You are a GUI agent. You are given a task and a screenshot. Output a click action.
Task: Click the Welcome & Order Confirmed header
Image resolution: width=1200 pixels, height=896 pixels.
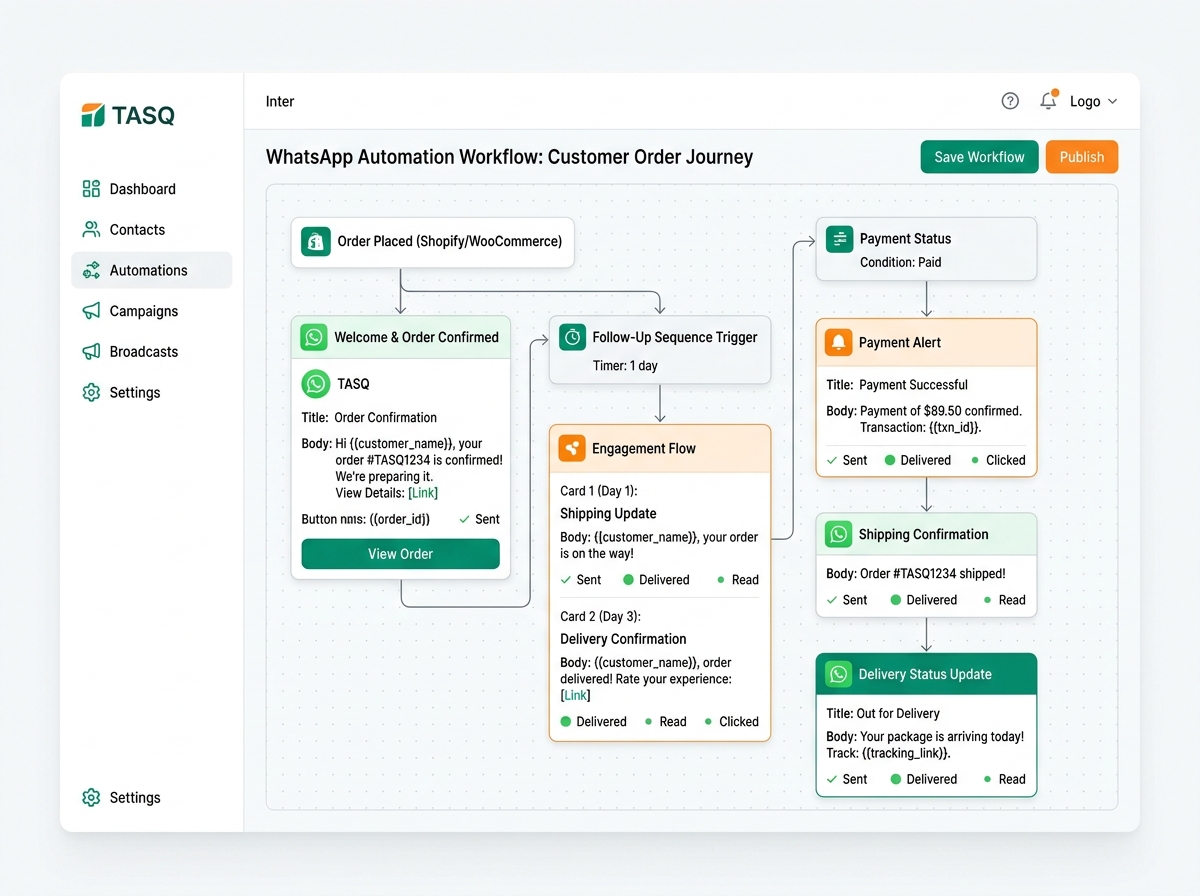click(x=401, y=337)
